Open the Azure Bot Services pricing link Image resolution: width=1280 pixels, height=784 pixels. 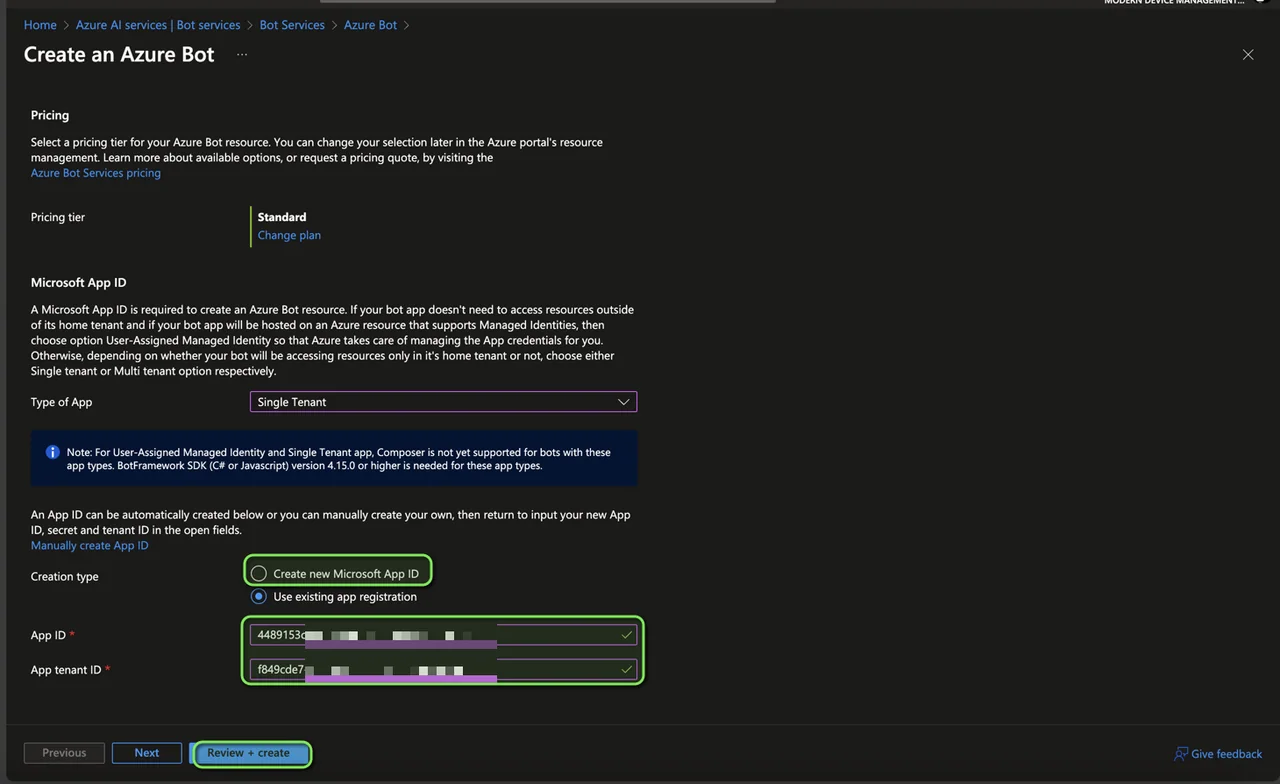pyautogui.click(x=96, y=173)
